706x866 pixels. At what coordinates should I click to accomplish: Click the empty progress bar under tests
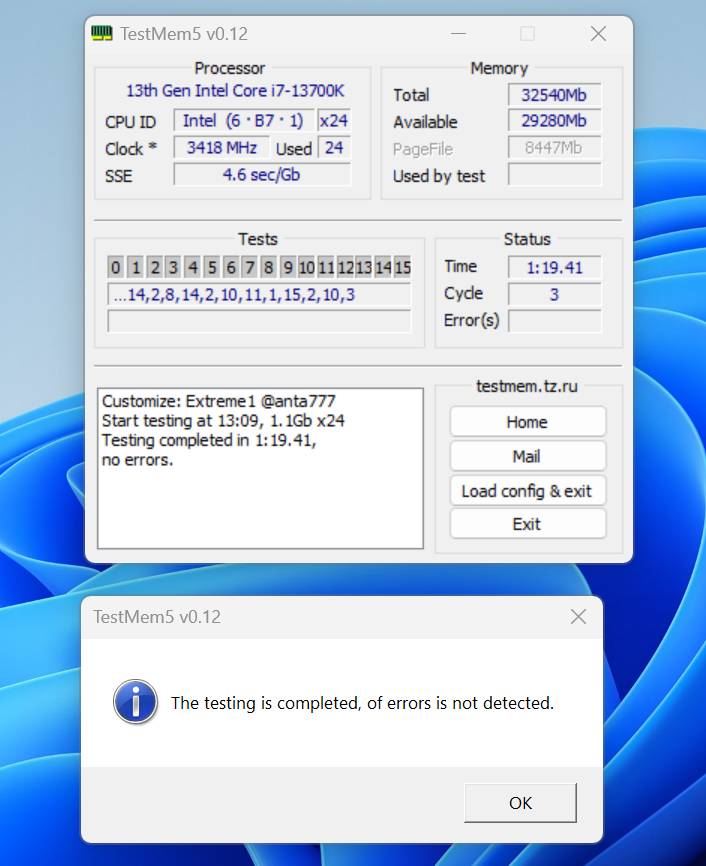pyautogui.click(x=260, y=321)
